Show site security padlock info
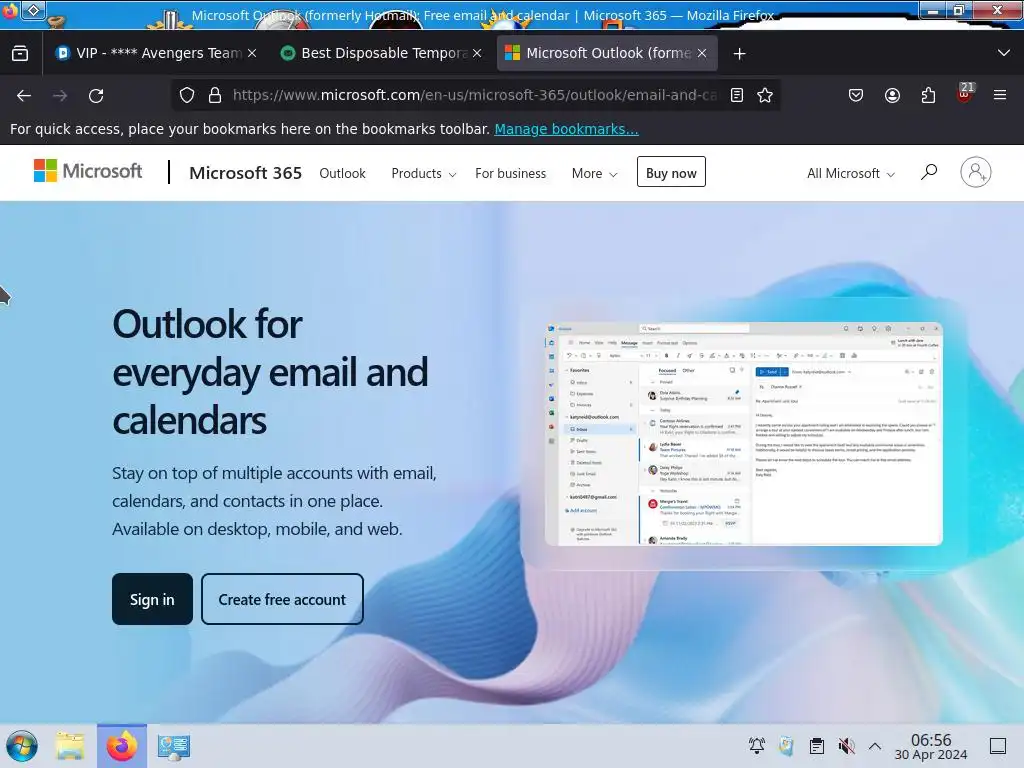 215,95
